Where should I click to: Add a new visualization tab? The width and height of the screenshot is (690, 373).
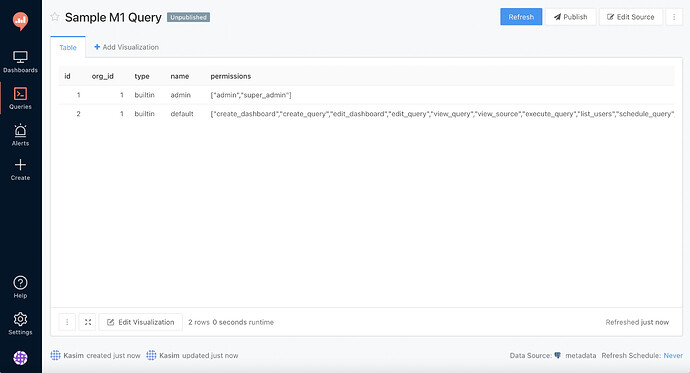coord(126,47)
